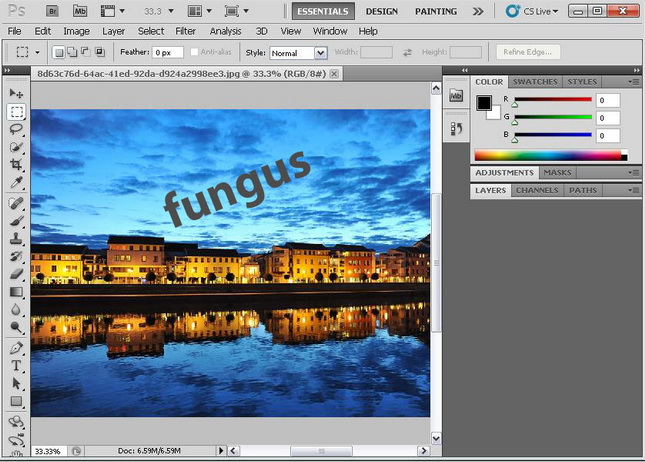Viewport: 645px width, 462px height.
Task: Select the Spot Healing Brush tool
Action: pos(16,203)
